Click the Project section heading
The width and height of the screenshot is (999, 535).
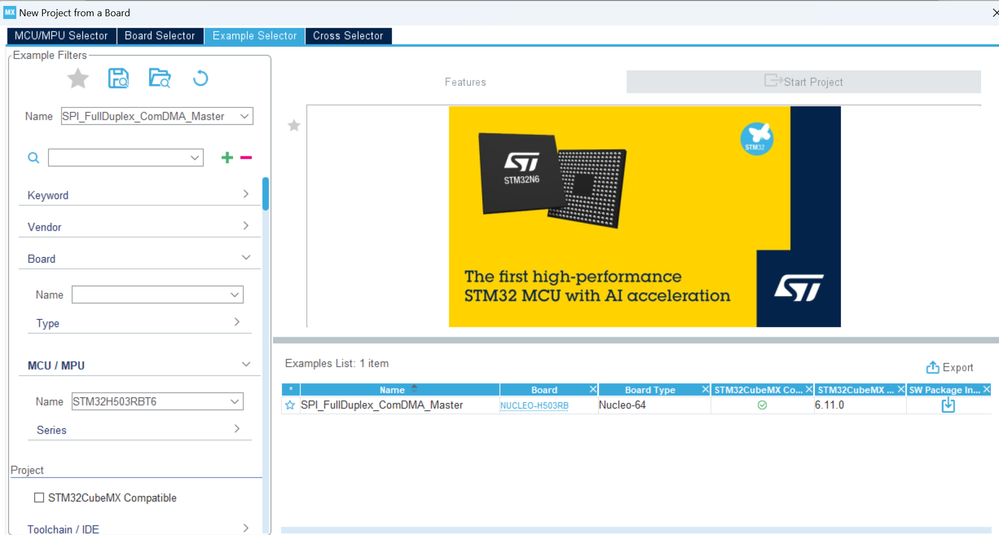[27, 470]
